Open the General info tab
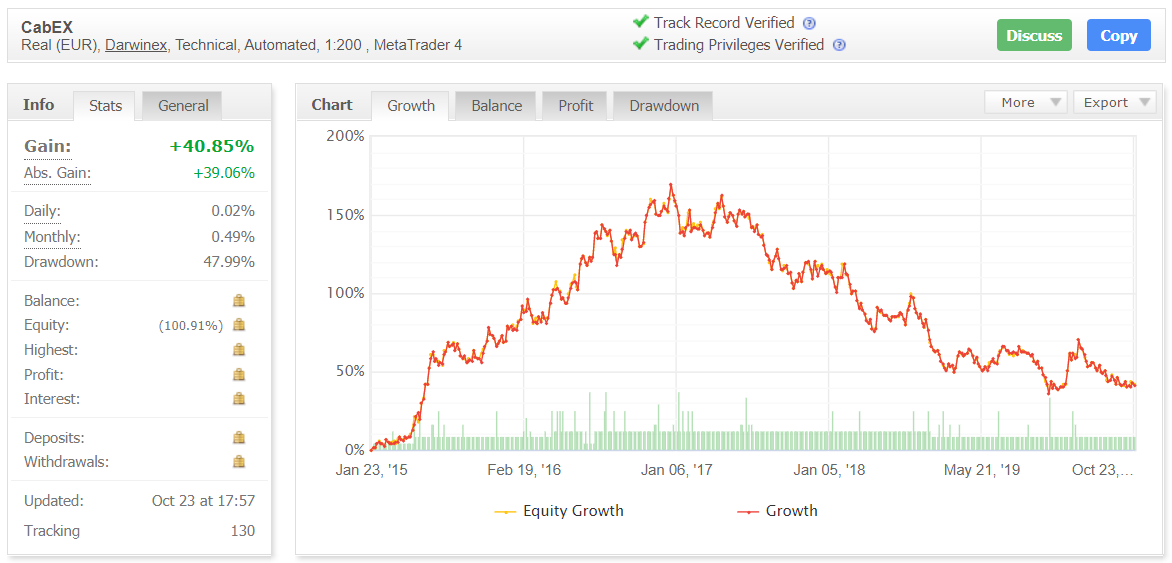 183,106
